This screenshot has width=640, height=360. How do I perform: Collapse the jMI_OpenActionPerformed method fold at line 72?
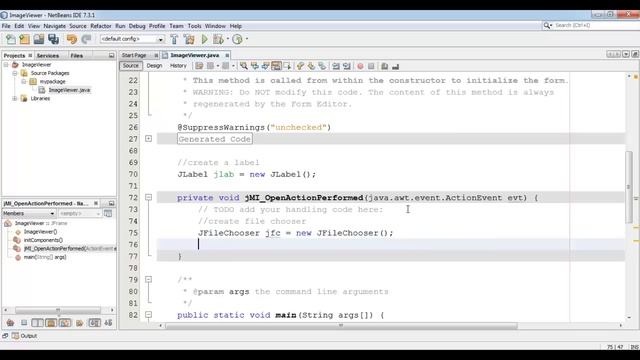click(149, 198)
